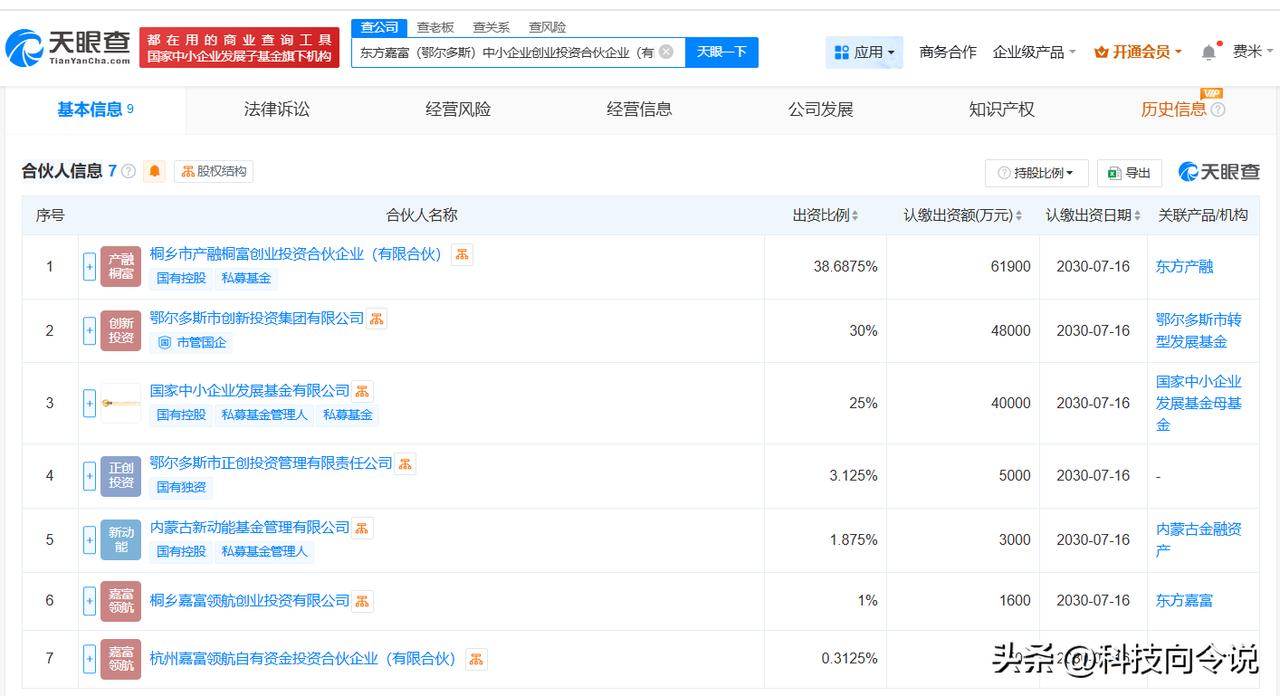The height and width of the screenshot is (696, 1280).
Task: Open the notification bell in the header
Action: click(1209, 52)
